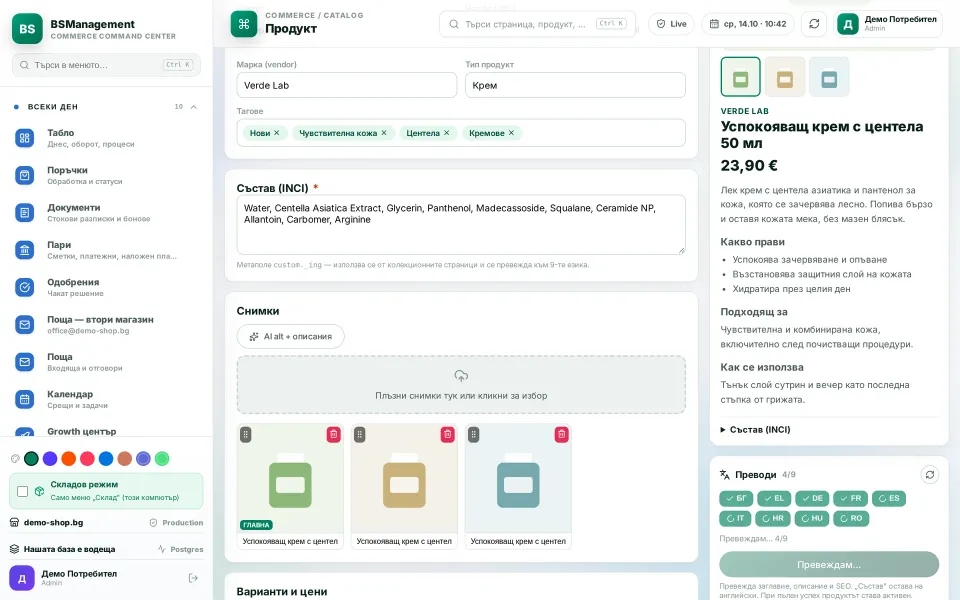This screenshot has width=960, height=600.
Task: Open the Одобрения checkmark icon
Action: [24, 287]
